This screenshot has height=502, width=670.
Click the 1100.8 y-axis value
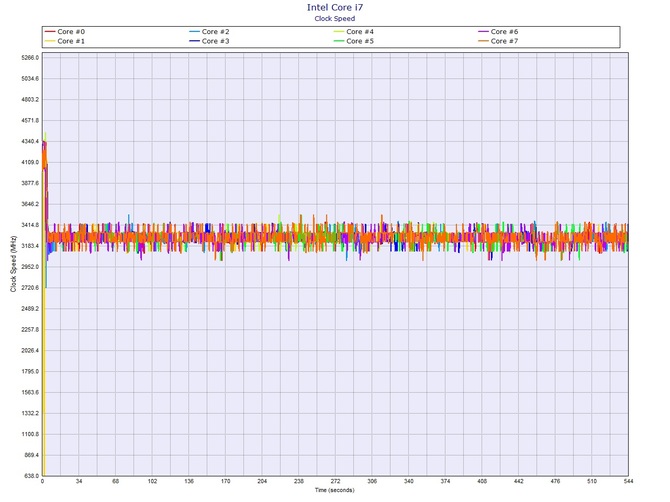point(30,434)
